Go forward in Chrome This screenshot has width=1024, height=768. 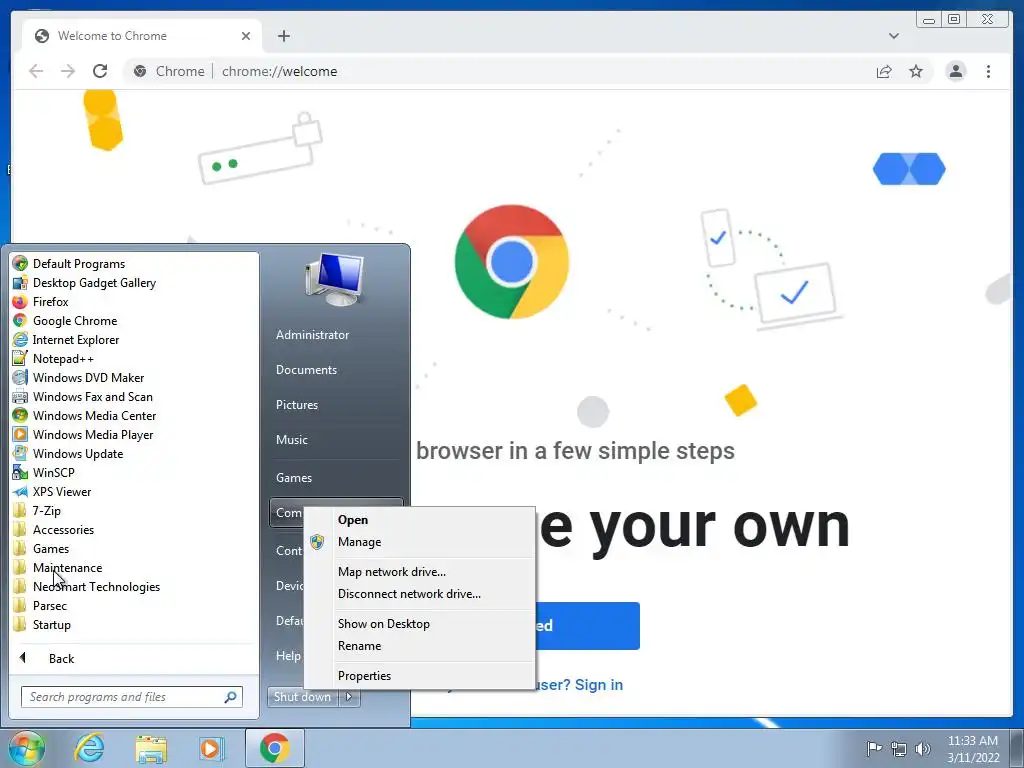[x=68, y=71]
